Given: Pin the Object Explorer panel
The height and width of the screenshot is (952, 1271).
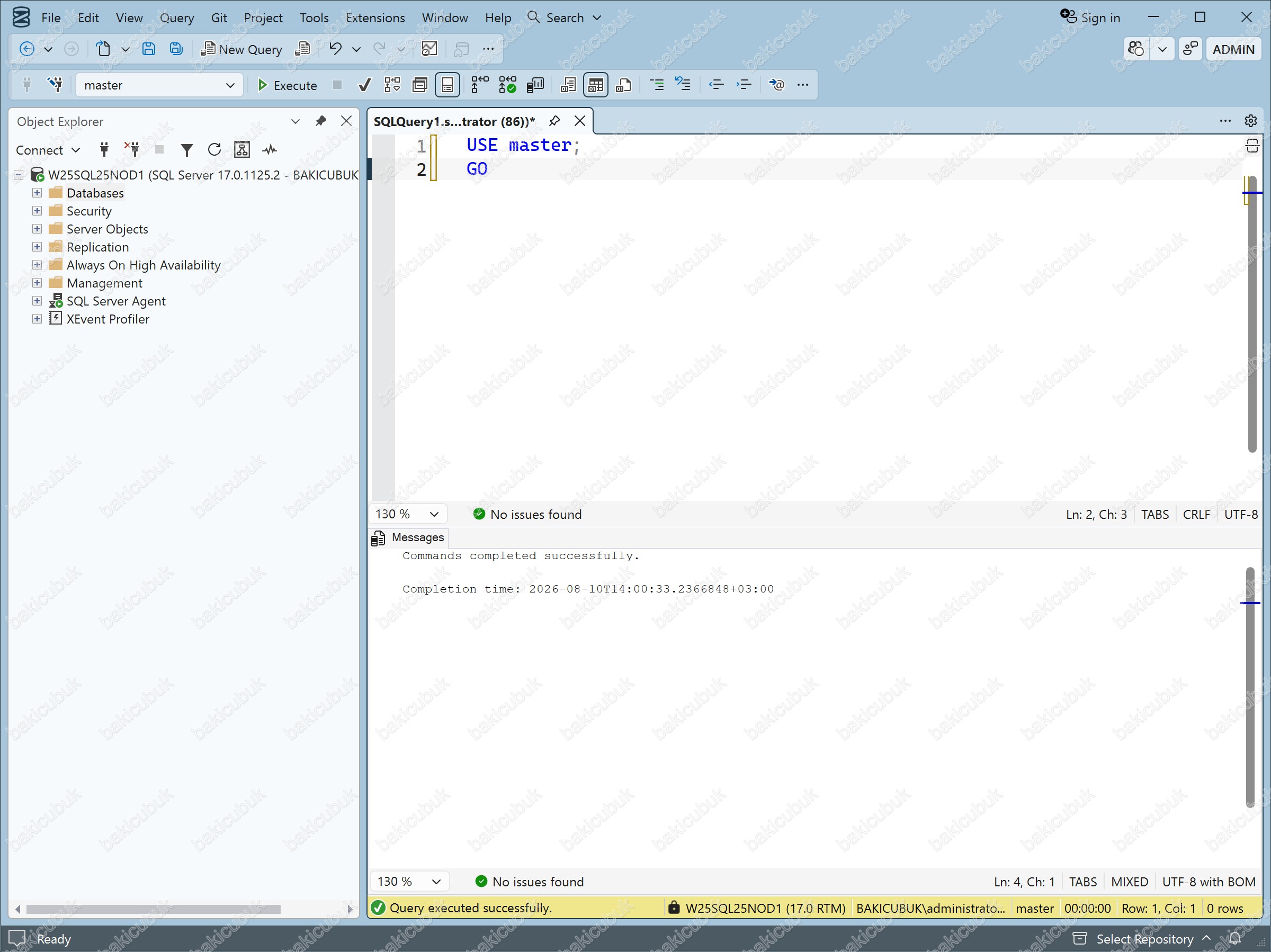Looking at the screenshot, I should (320, 121).
